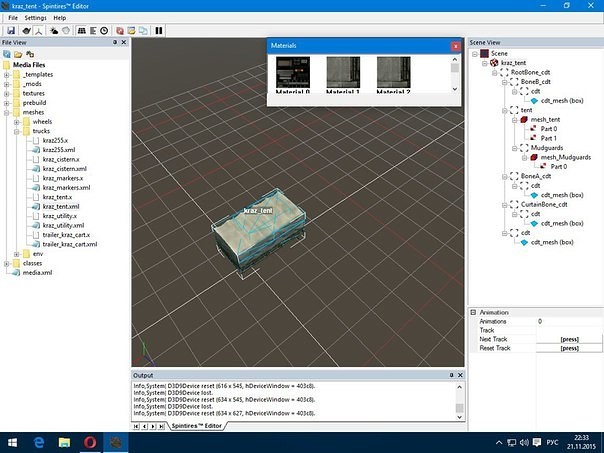Open Opera browser from taskbar
Screen dimensions: 604x453
[90, 443]
